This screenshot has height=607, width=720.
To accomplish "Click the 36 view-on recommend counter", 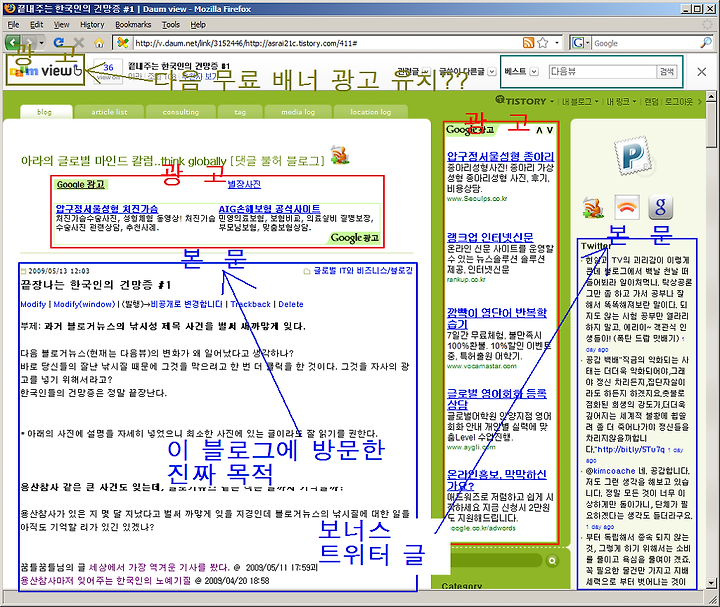I will point(108,71).
